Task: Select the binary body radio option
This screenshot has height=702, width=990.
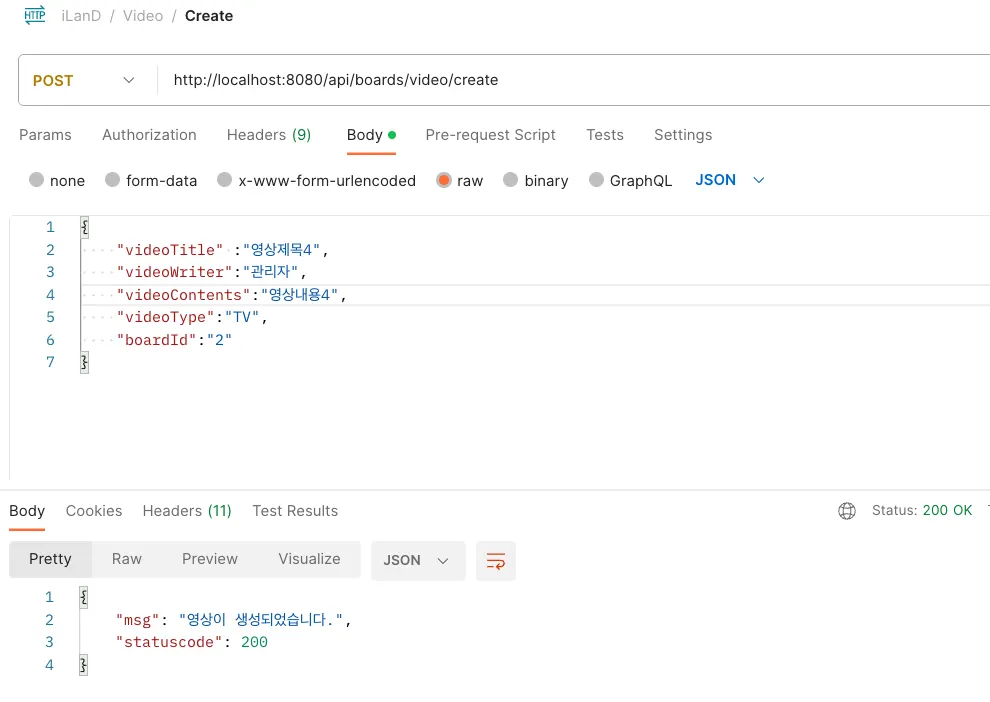Action: pyautogui.click(x=511, y=180)
